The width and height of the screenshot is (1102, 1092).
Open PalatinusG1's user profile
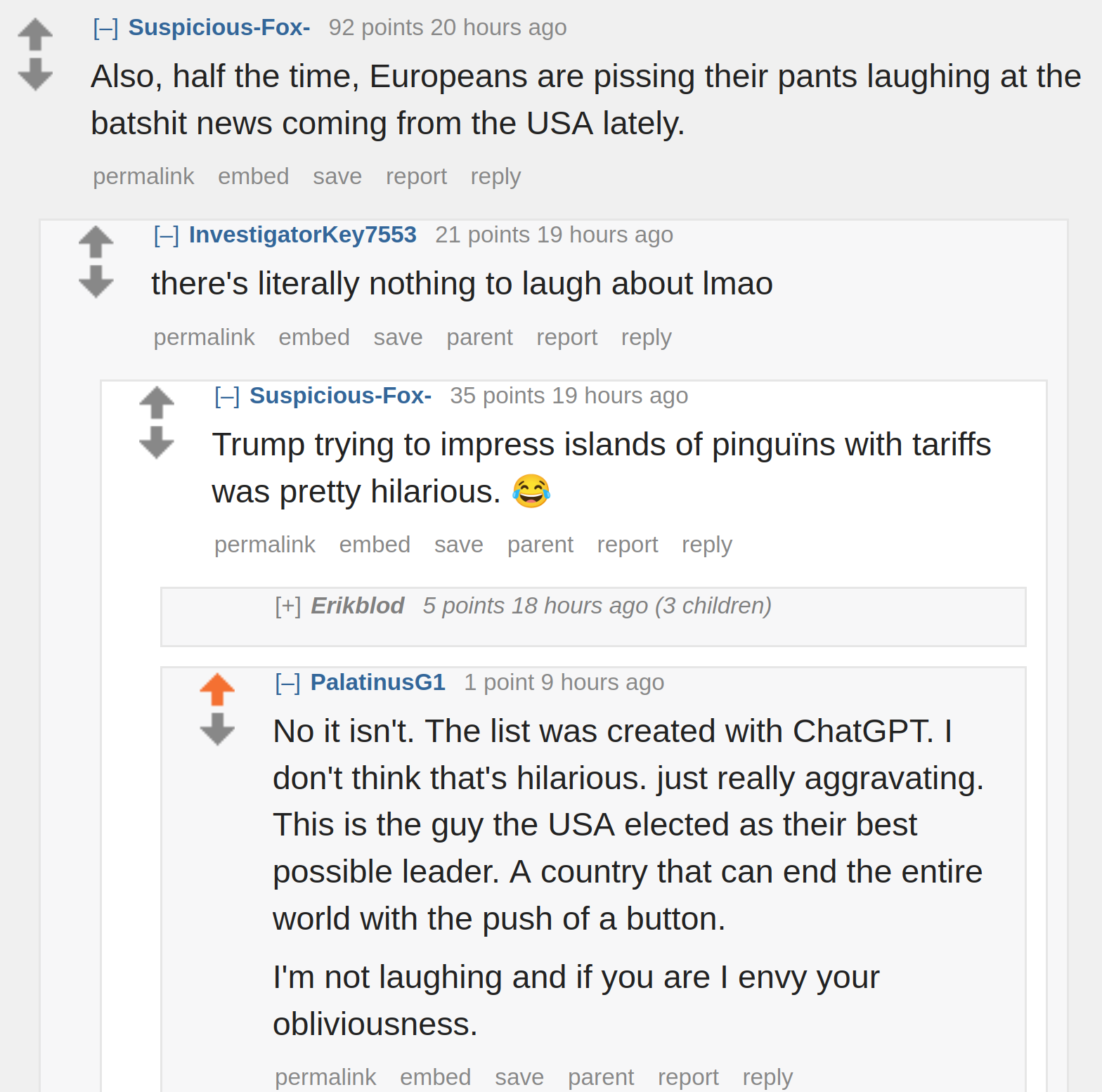pyautogui.click(x=378, y=682)
